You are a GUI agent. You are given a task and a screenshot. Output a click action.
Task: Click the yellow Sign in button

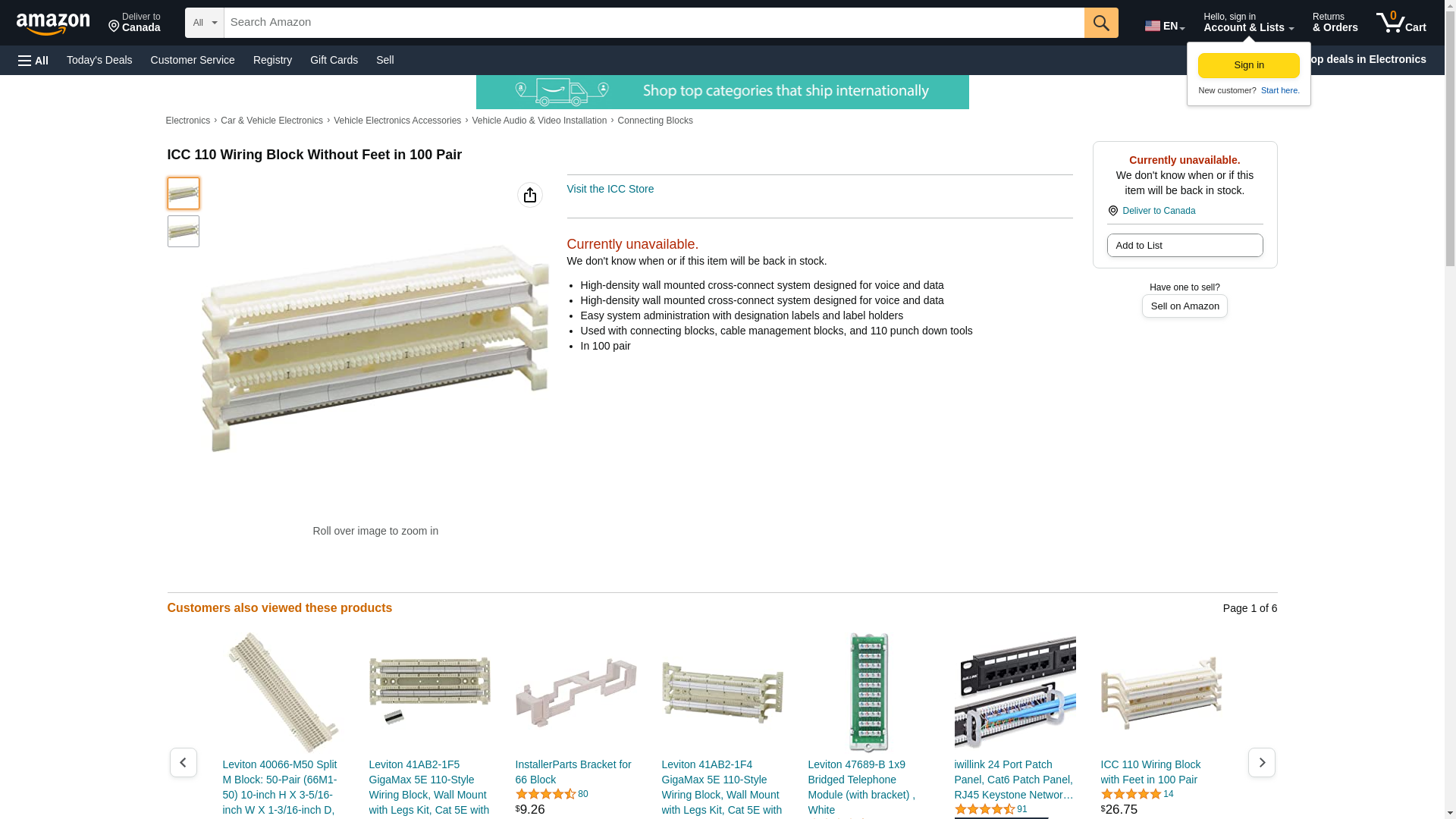(x=1248, y=65)
